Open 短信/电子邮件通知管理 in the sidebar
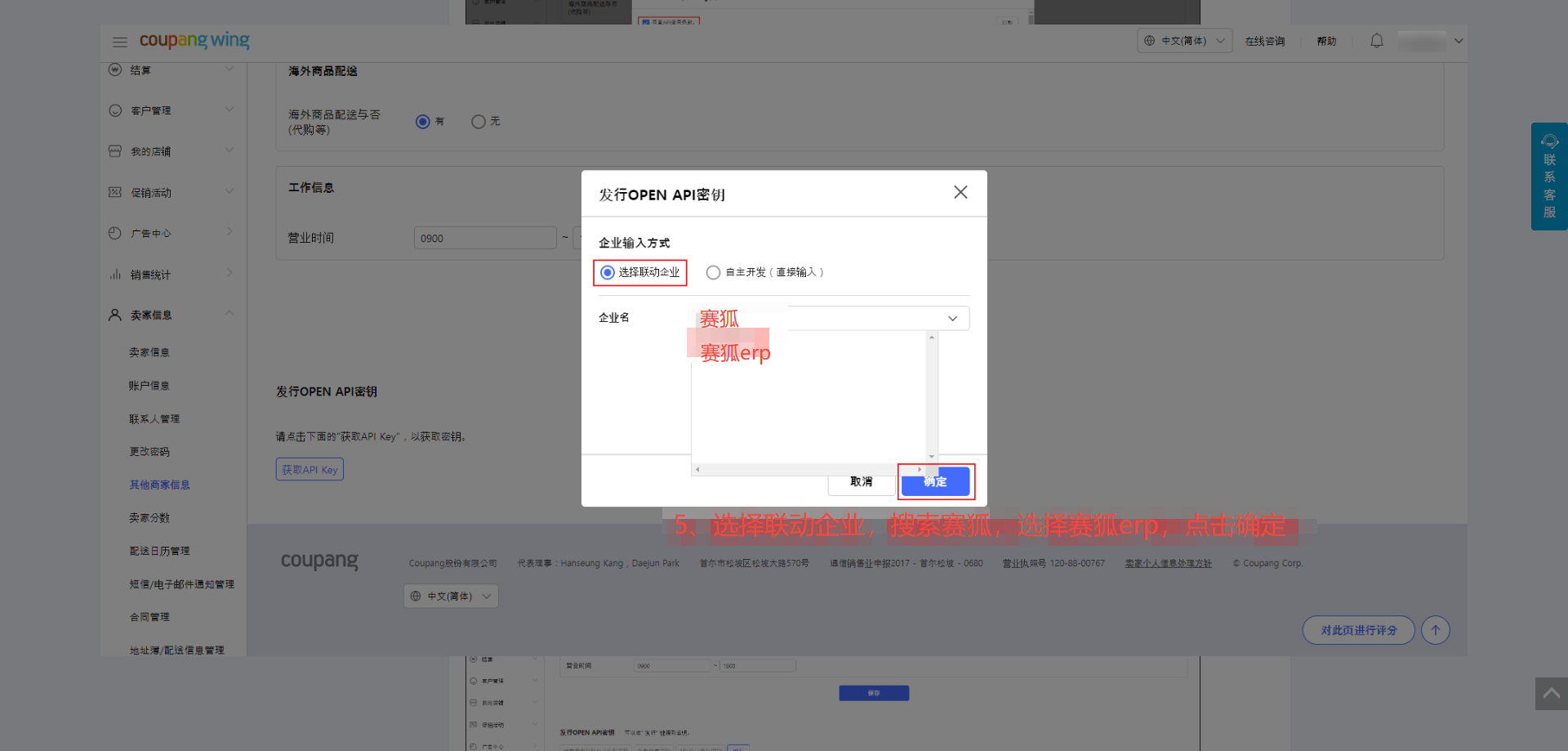 point(181,584)
